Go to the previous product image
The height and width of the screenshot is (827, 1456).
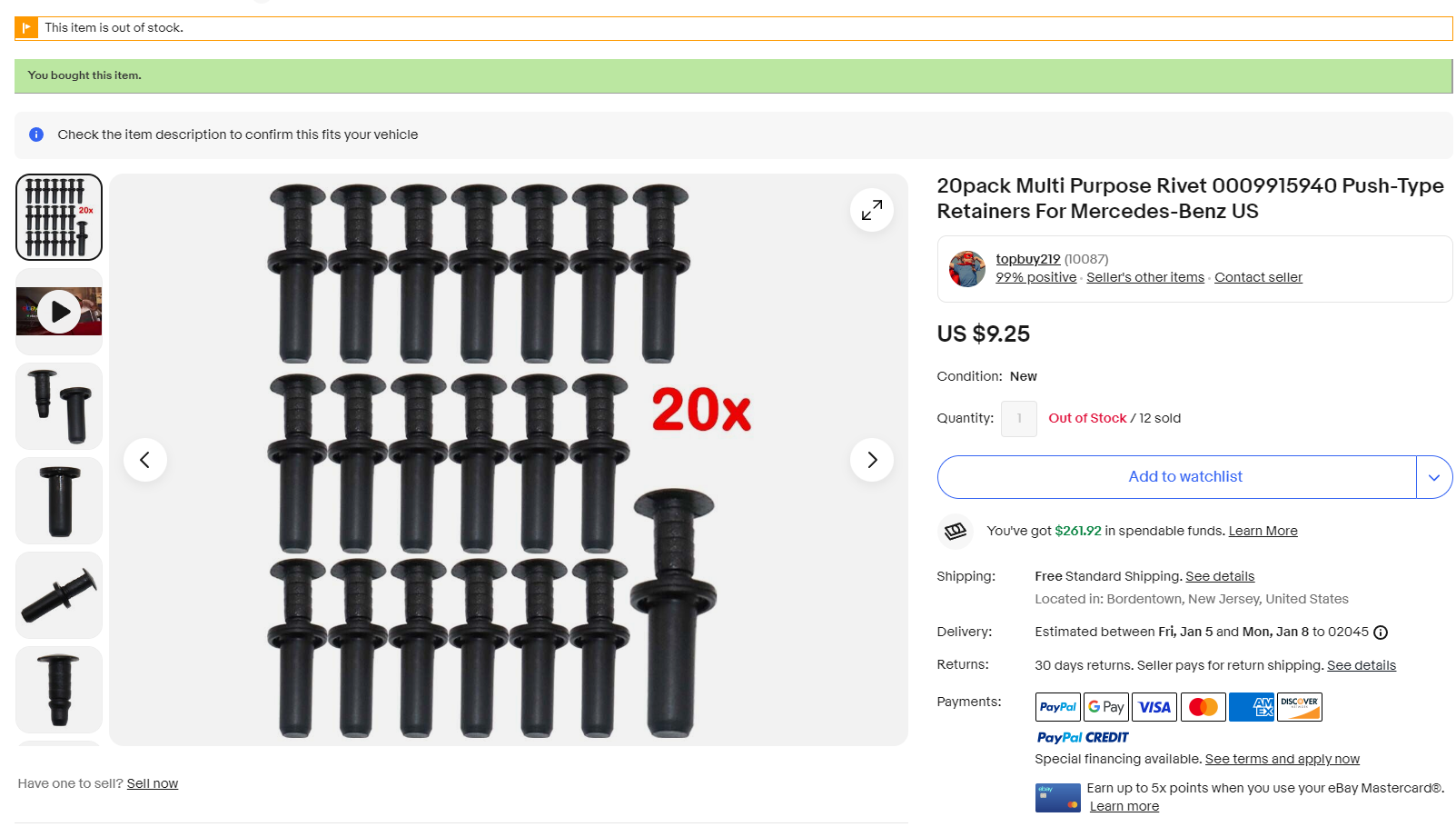pos(145,460)
